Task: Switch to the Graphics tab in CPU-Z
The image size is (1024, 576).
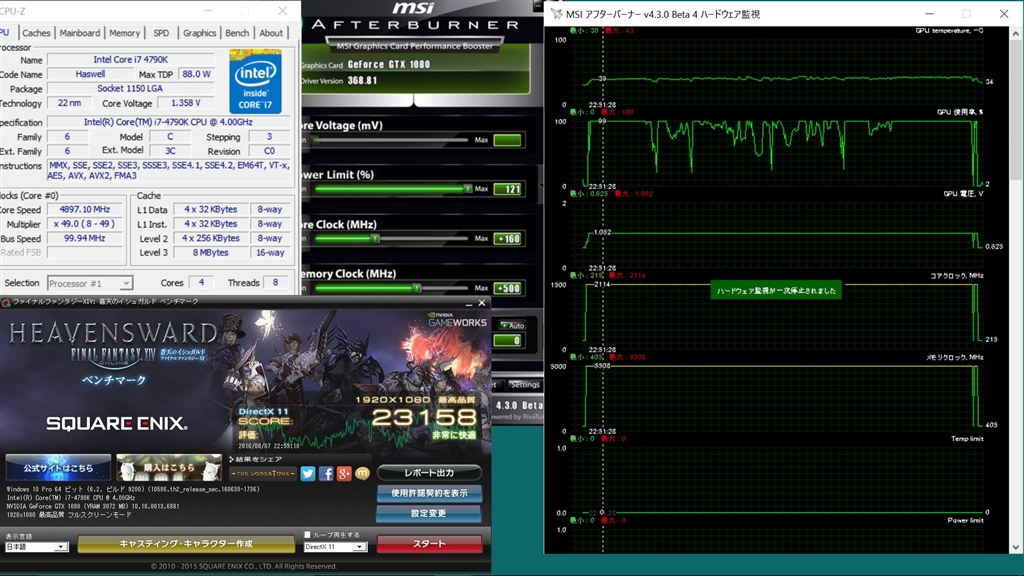Action: click(199, 33)
